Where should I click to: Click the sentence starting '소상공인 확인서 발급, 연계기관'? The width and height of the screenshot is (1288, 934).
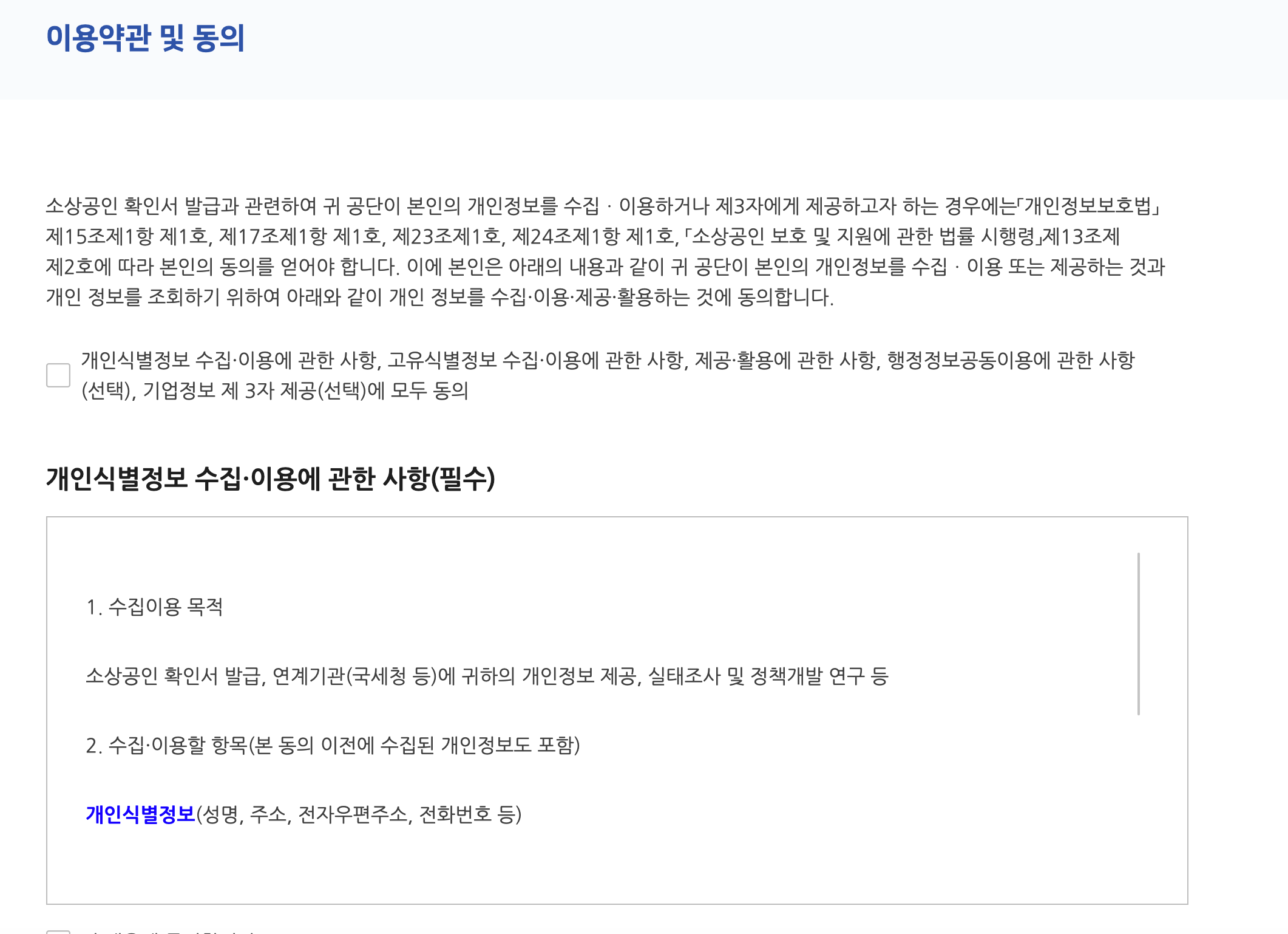(x=487, y=676)
